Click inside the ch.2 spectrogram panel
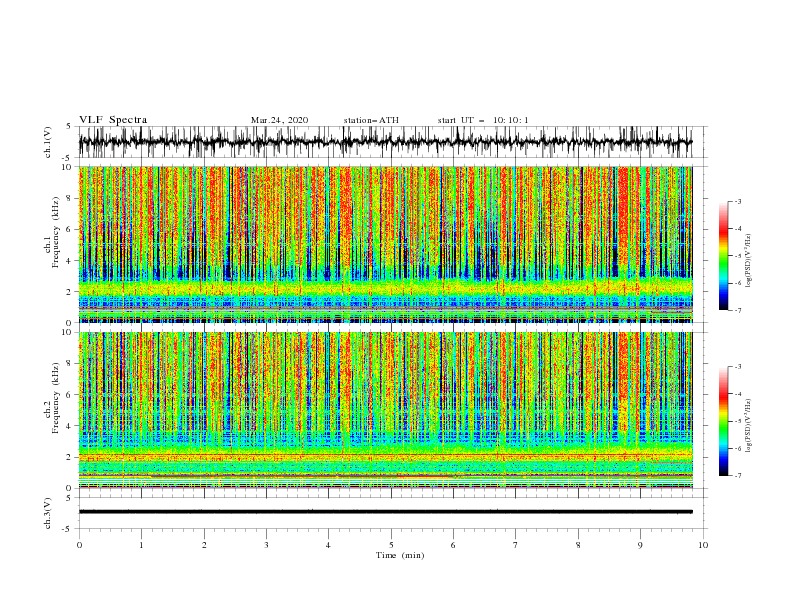The width and height of the screenshot is (792, 612). pyautogui.click(x=386, y=410)
